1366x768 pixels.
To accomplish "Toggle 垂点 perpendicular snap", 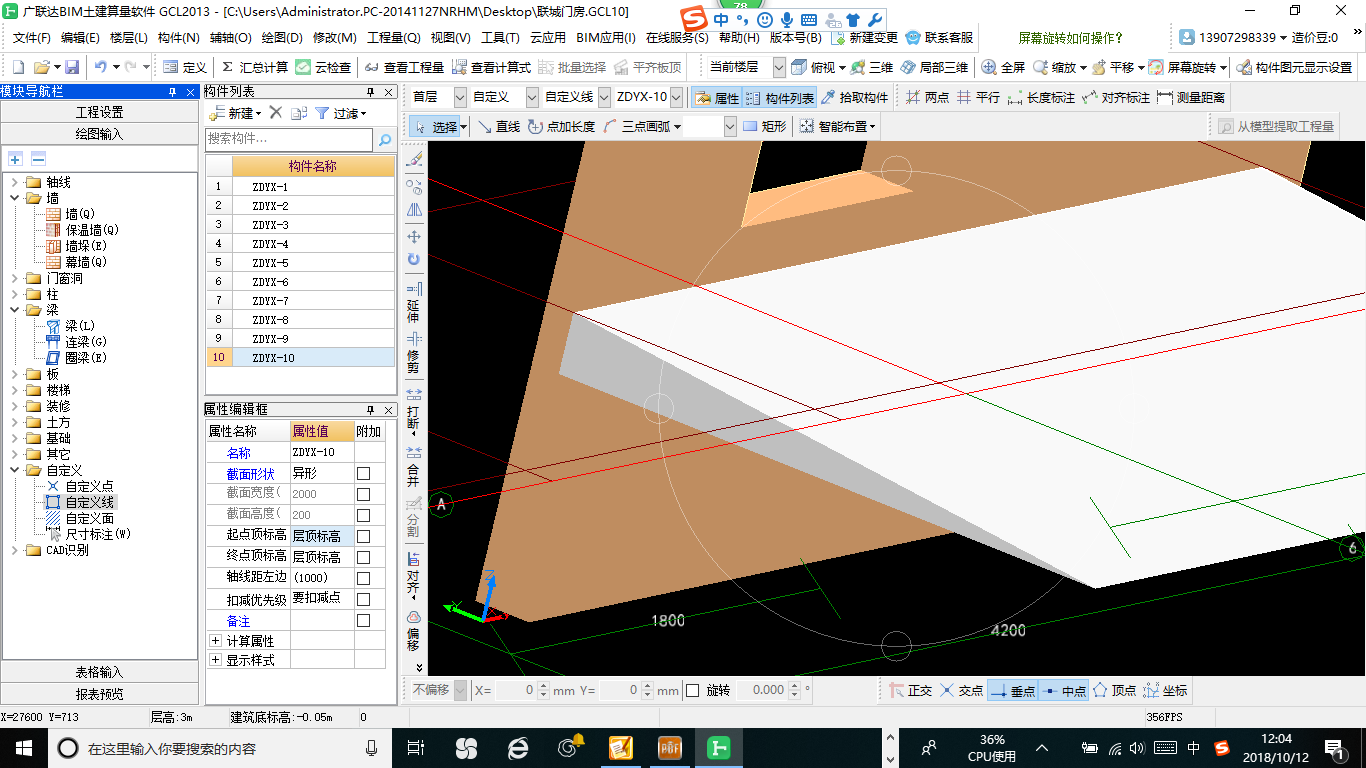I will coord(1013,691).
